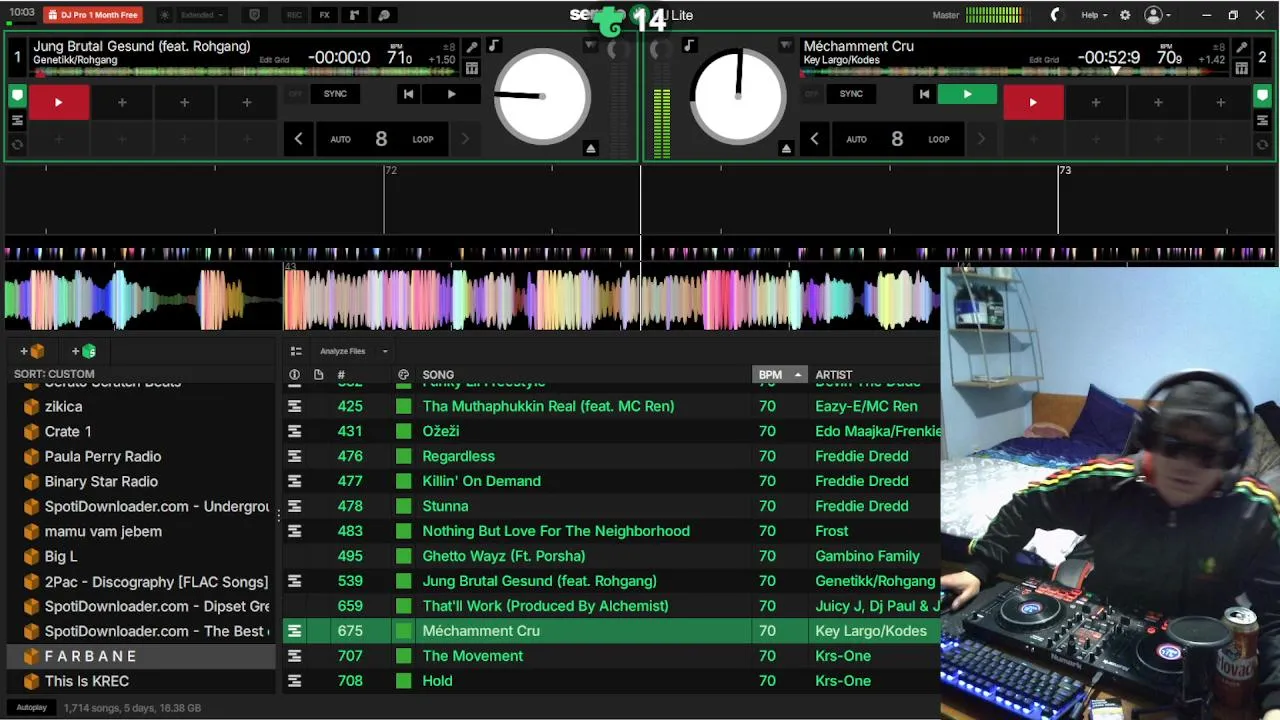Seek in deck 2 track overview waveform

point(1015,71)
